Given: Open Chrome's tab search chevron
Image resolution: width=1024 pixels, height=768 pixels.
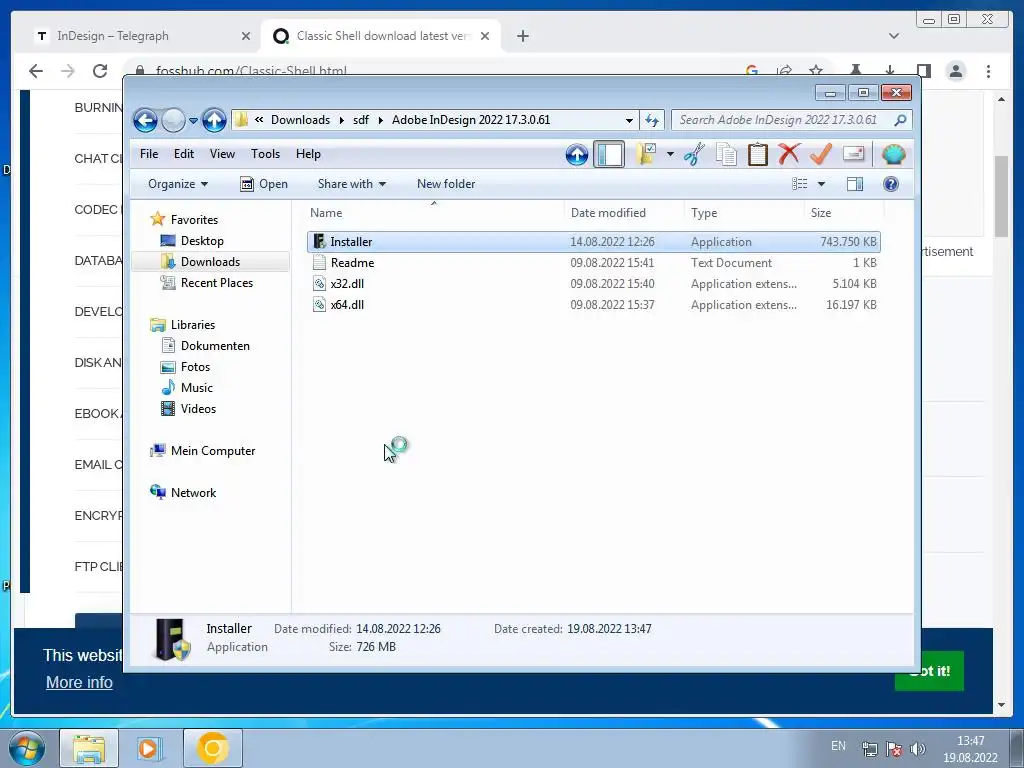Looking at the screenshot, I should 893,36.
